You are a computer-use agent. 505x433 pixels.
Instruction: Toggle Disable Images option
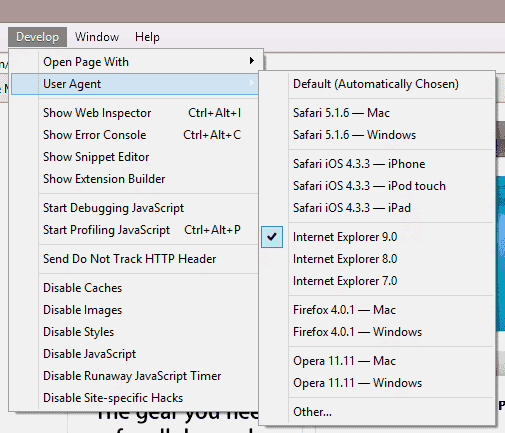point(135,310)
